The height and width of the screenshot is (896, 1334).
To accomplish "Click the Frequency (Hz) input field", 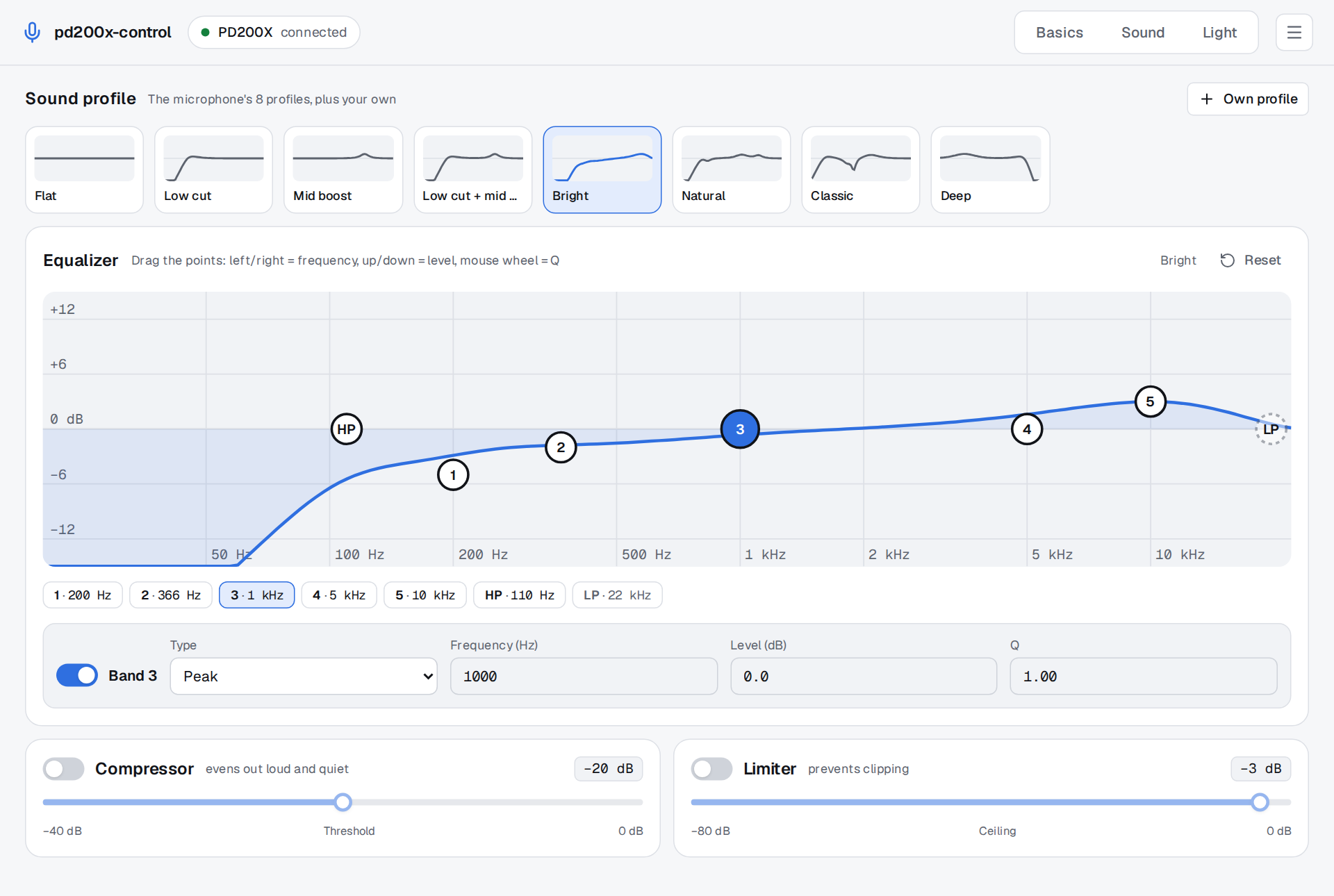I will click(584, 677).
